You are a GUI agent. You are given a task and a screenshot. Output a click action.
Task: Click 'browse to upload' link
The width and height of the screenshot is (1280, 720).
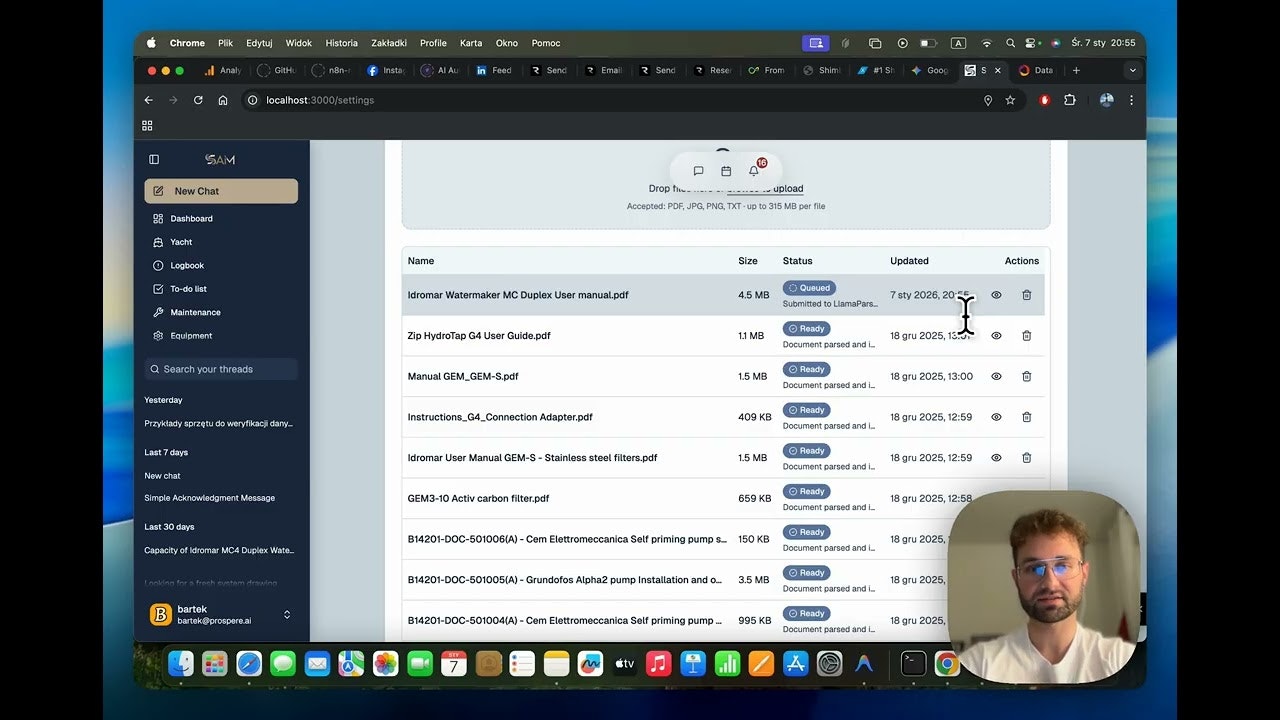(x=765, y=189)
